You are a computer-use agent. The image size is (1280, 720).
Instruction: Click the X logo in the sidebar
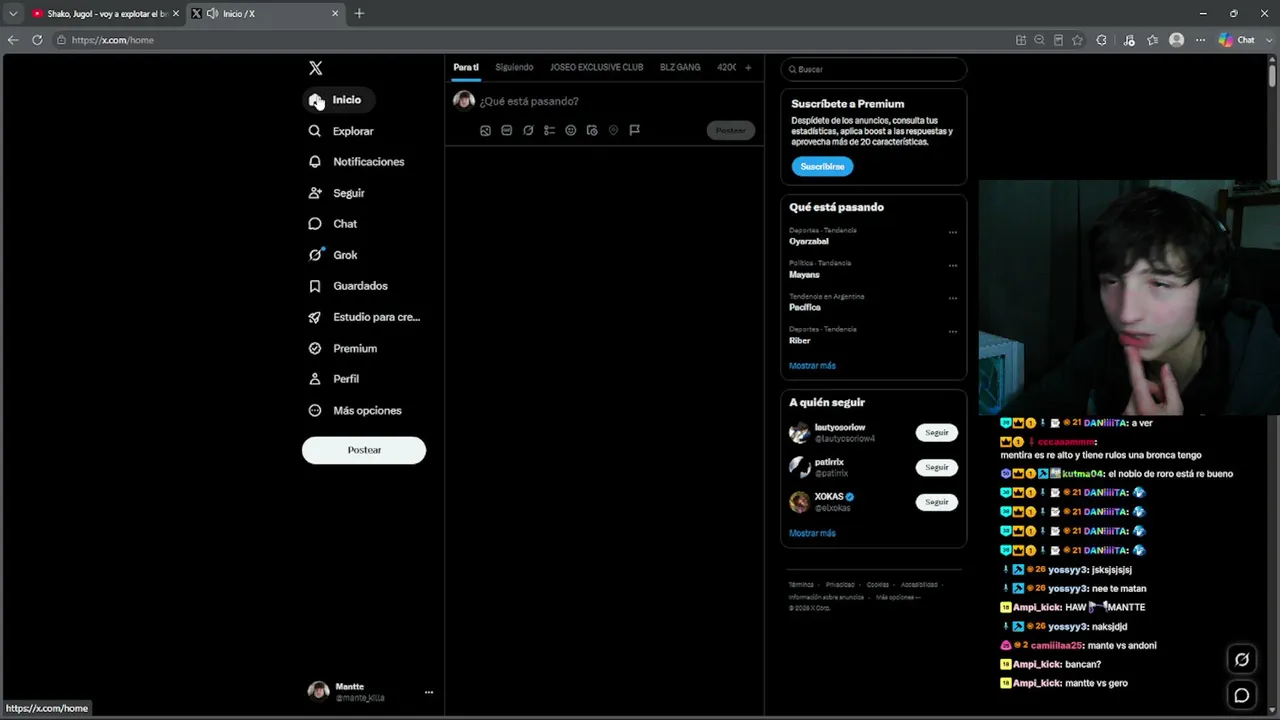coord(316,68)
